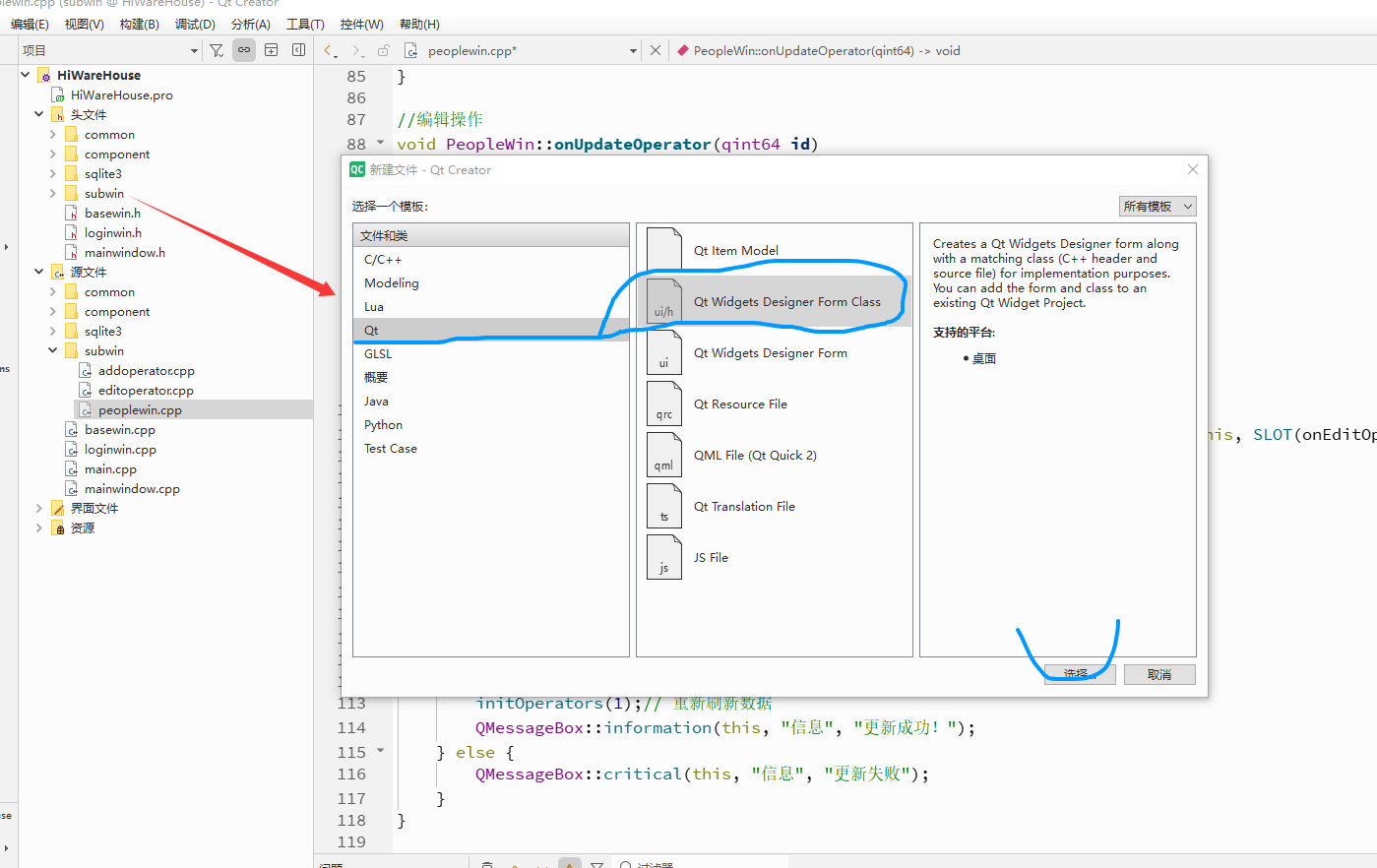This screenshot has width=1377, height=868.
Task: Click the close side panel icon
Action: tap(298, 50)
